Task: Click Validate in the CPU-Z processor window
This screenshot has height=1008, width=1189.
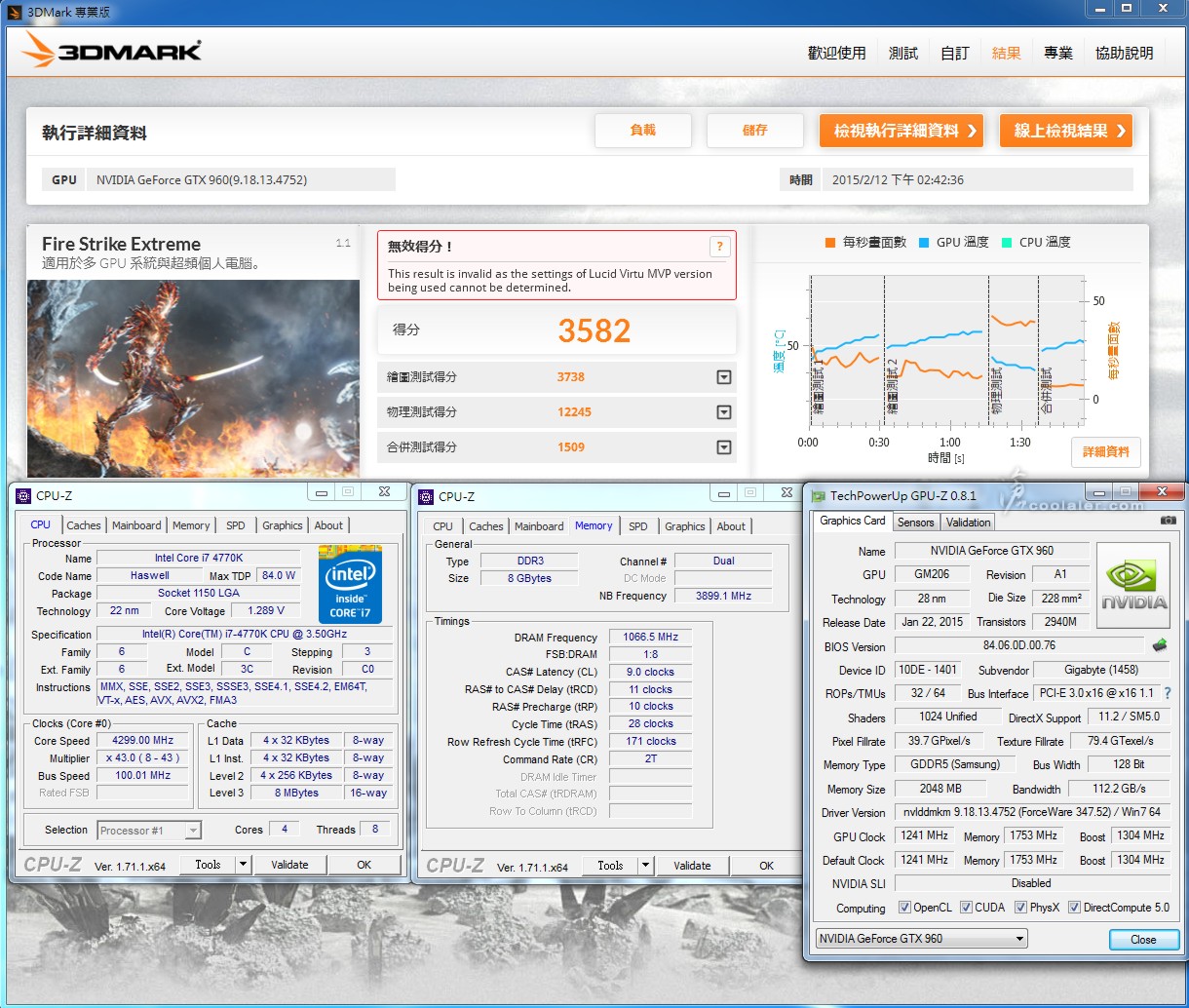Action: click(x=289, y=865)
